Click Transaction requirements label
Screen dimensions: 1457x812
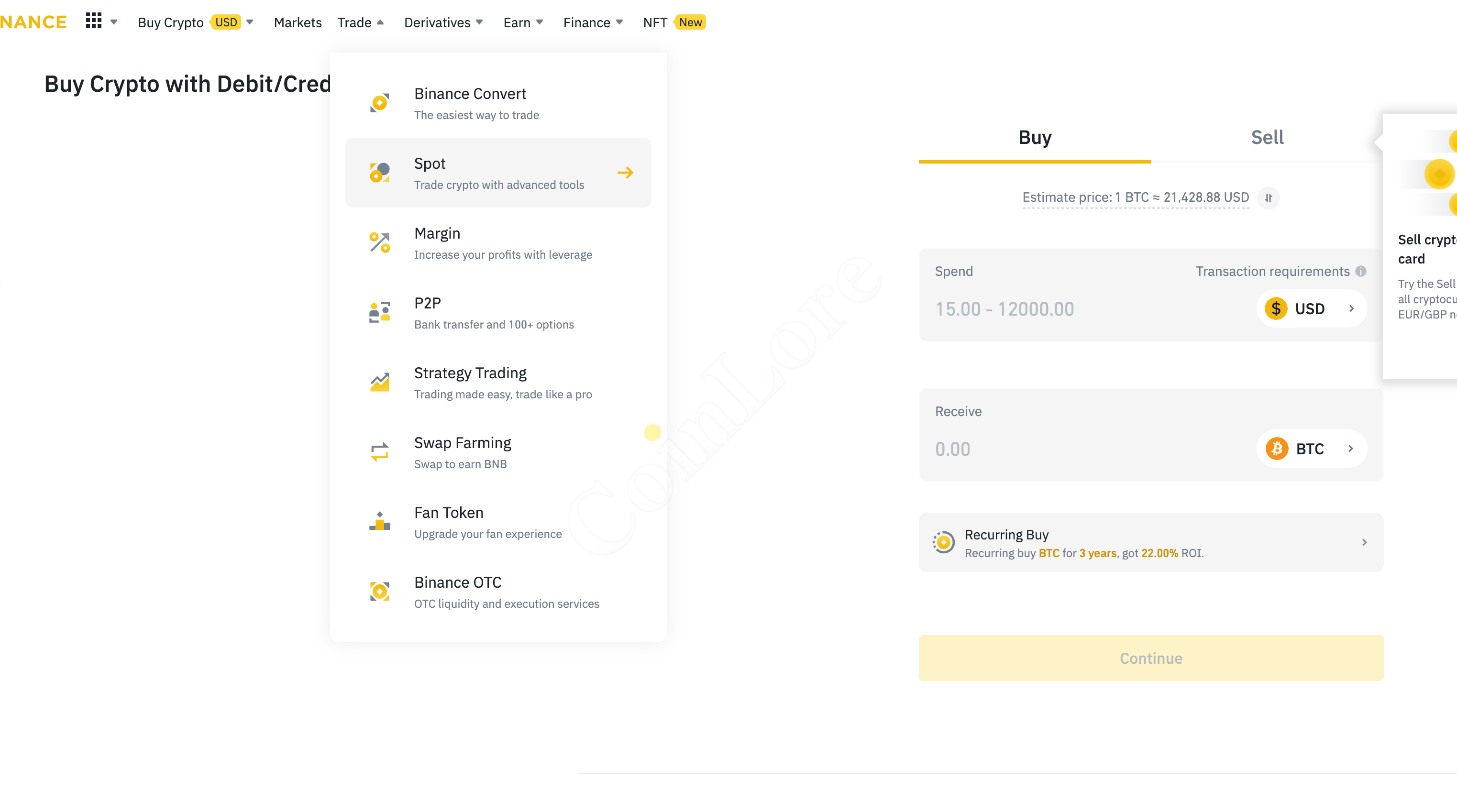[x=1272, y=272]
